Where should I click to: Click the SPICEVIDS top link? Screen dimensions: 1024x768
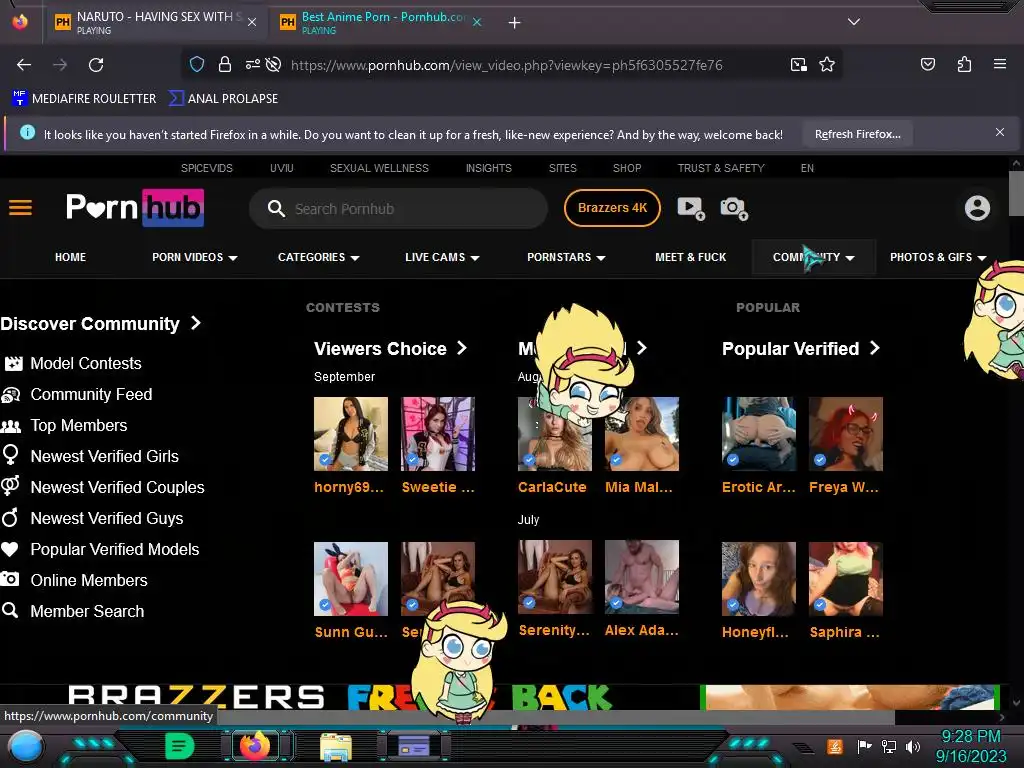[206, 168]
